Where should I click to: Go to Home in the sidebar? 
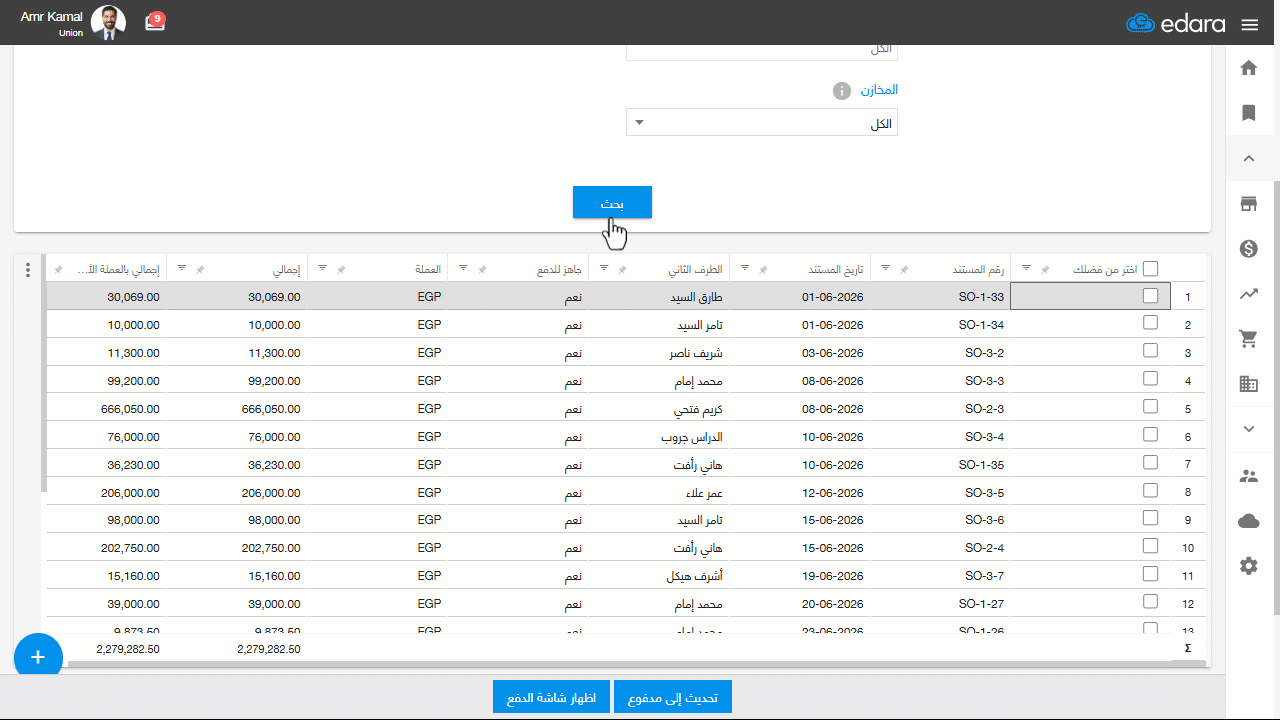(1248, 68)
